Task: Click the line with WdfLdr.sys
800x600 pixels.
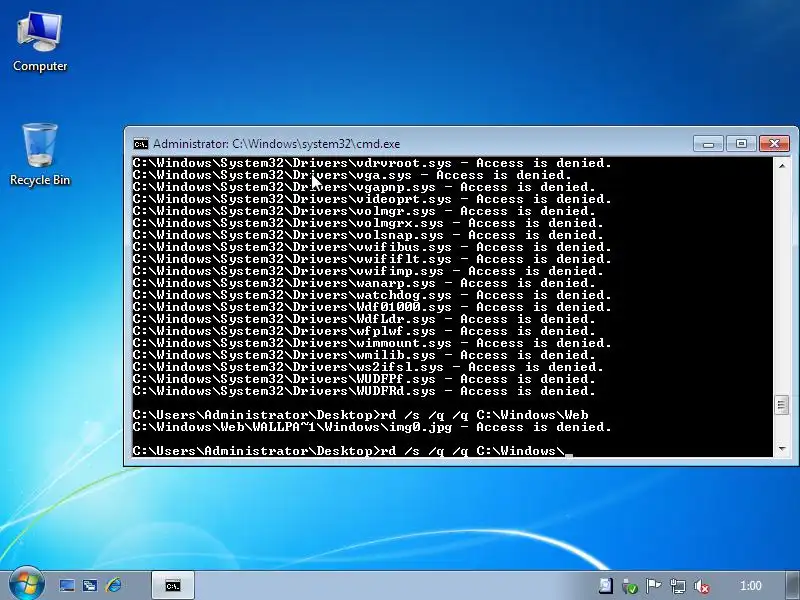Action: [x=364, y=319]
